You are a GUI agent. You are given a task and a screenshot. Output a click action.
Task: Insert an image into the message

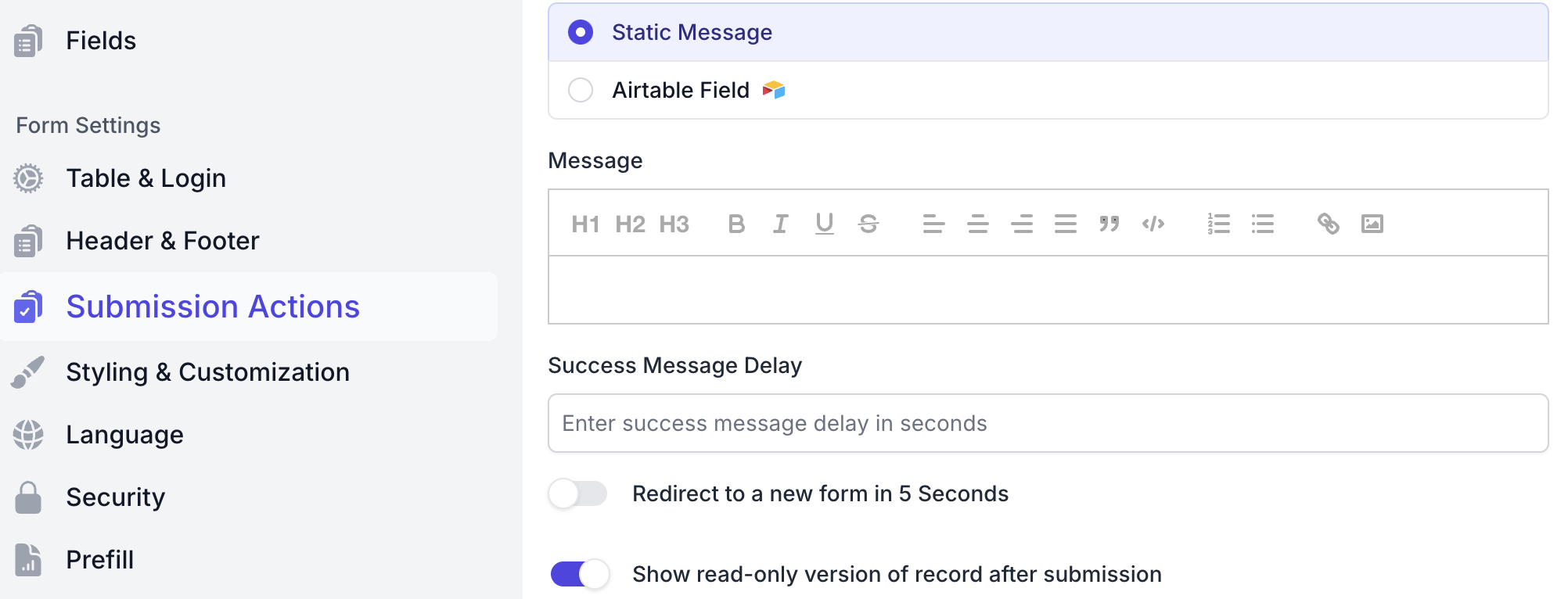coord(1372,224)
